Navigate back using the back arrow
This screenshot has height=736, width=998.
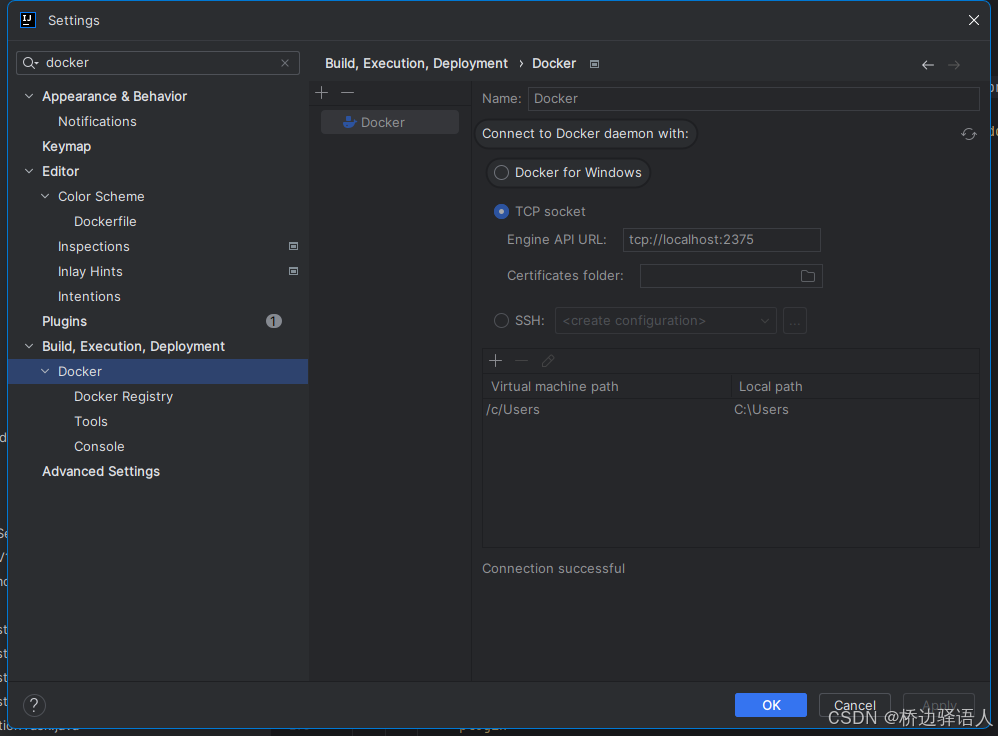tap(927, 64)
